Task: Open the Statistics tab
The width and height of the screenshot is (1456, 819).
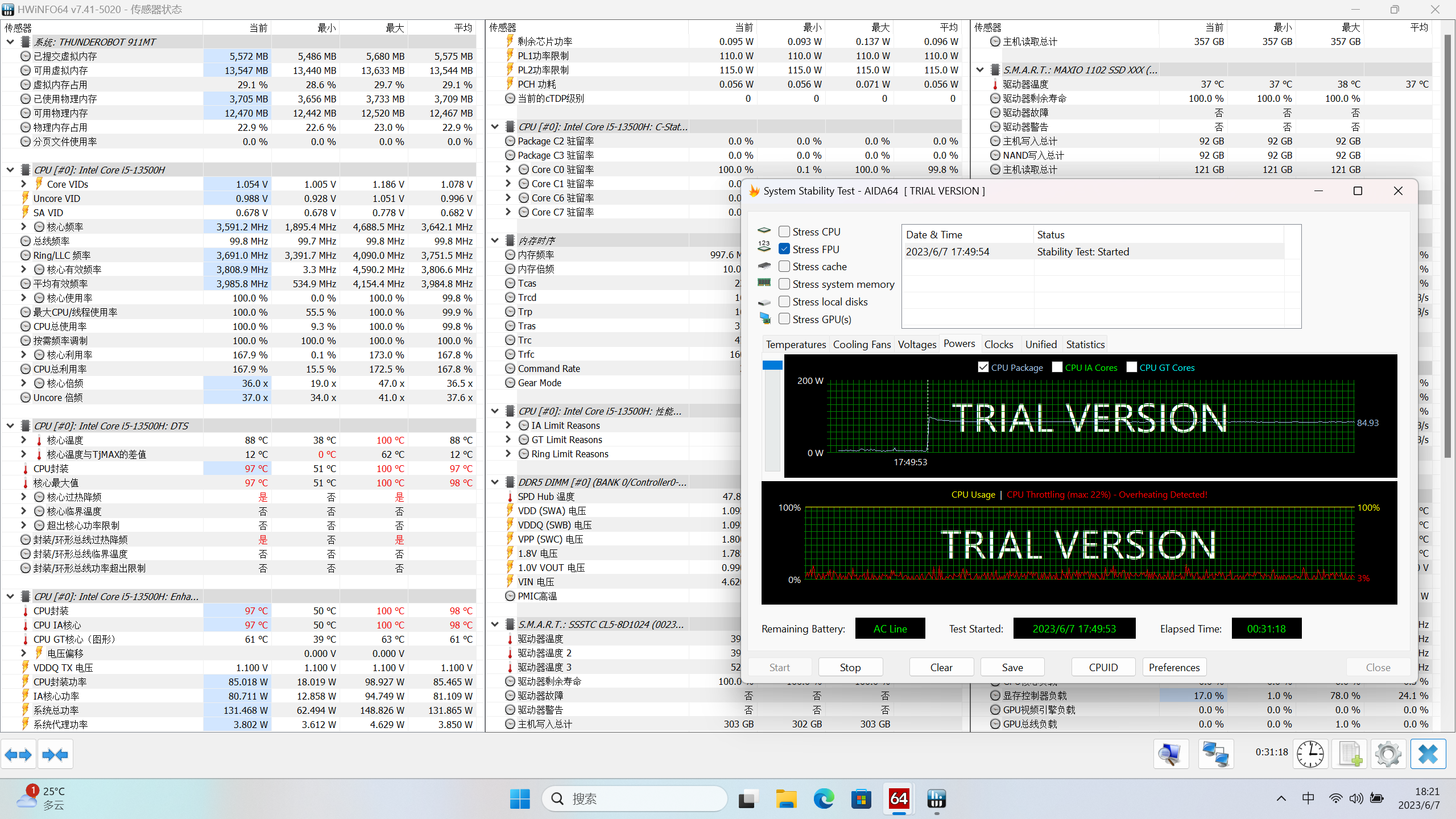Action: (1085, 344)
